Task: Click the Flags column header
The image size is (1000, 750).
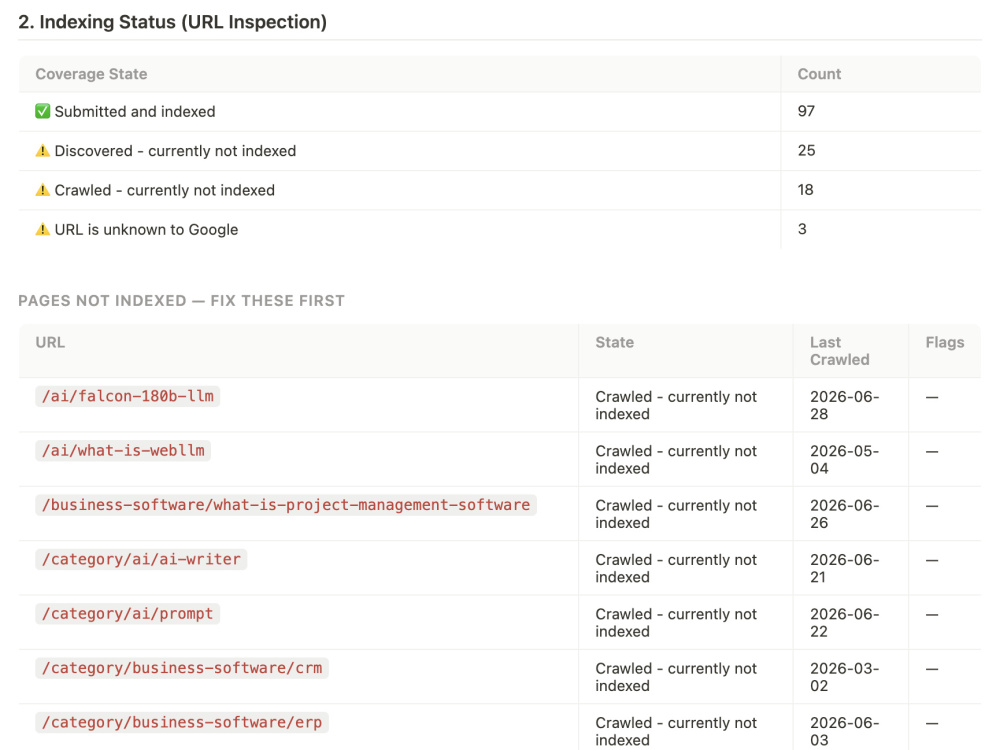Action: [945, 342]
